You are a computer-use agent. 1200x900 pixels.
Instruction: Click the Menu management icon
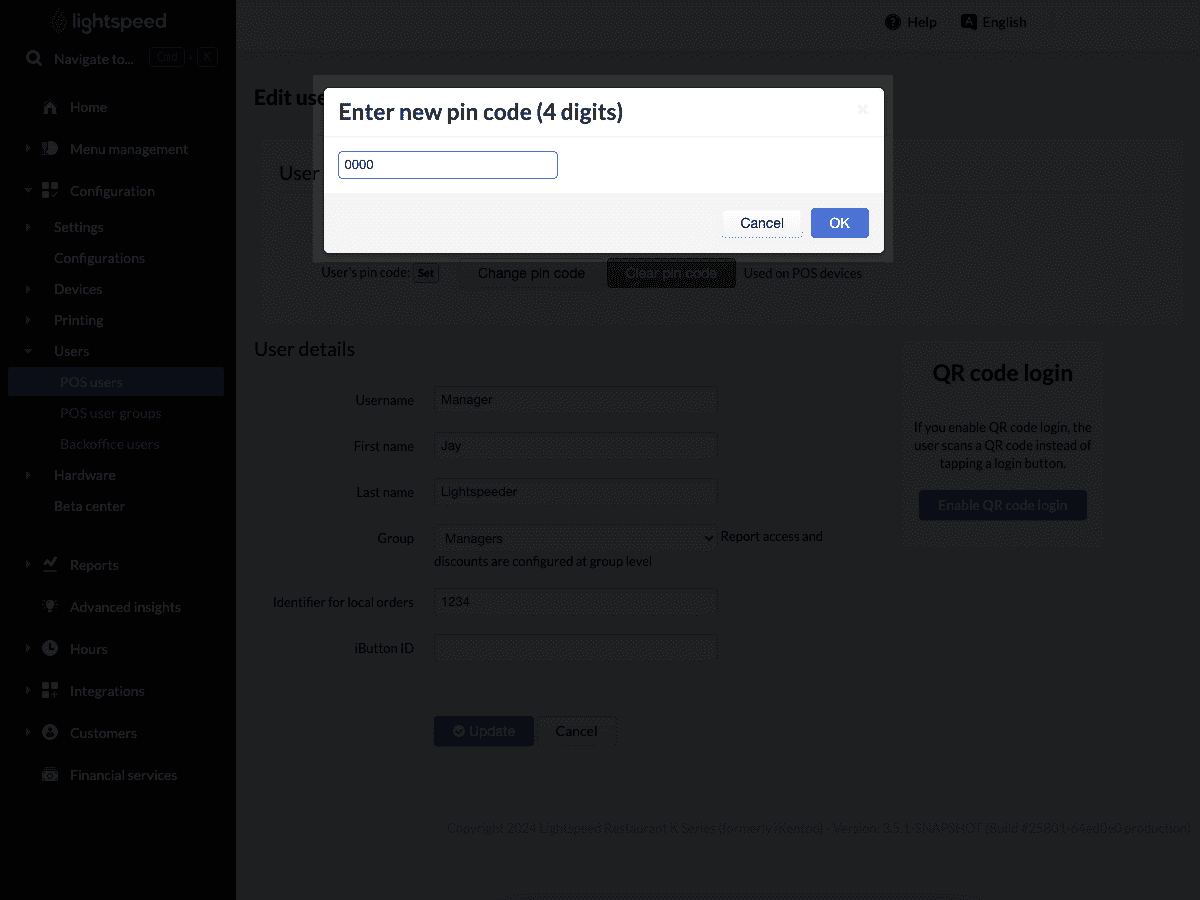point(50,149)
